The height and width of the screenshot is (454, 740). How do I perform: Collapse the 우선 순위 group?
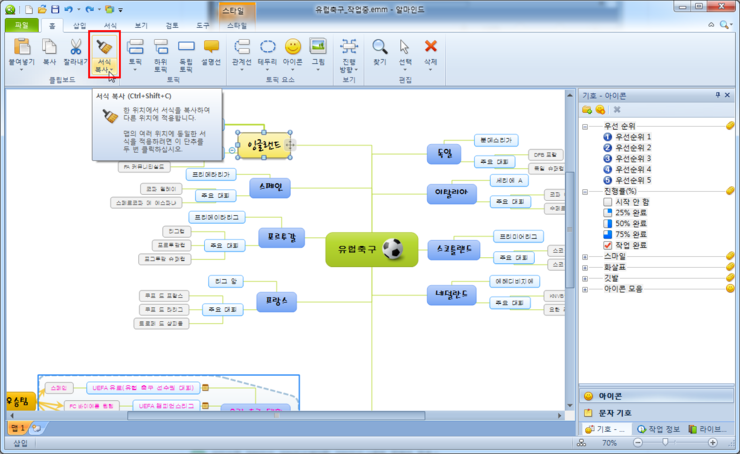tap(585, 125)
